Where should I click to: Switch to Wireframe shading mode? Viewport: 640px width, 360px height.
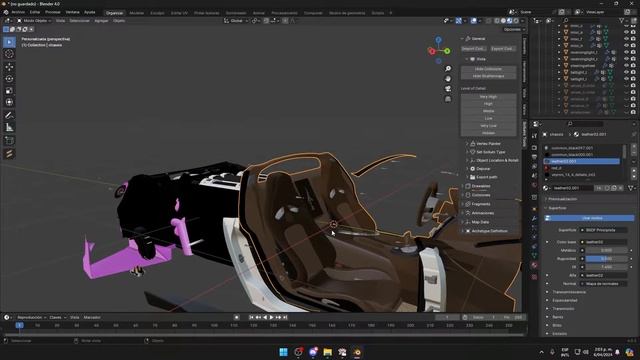click(x=497, y=20)
